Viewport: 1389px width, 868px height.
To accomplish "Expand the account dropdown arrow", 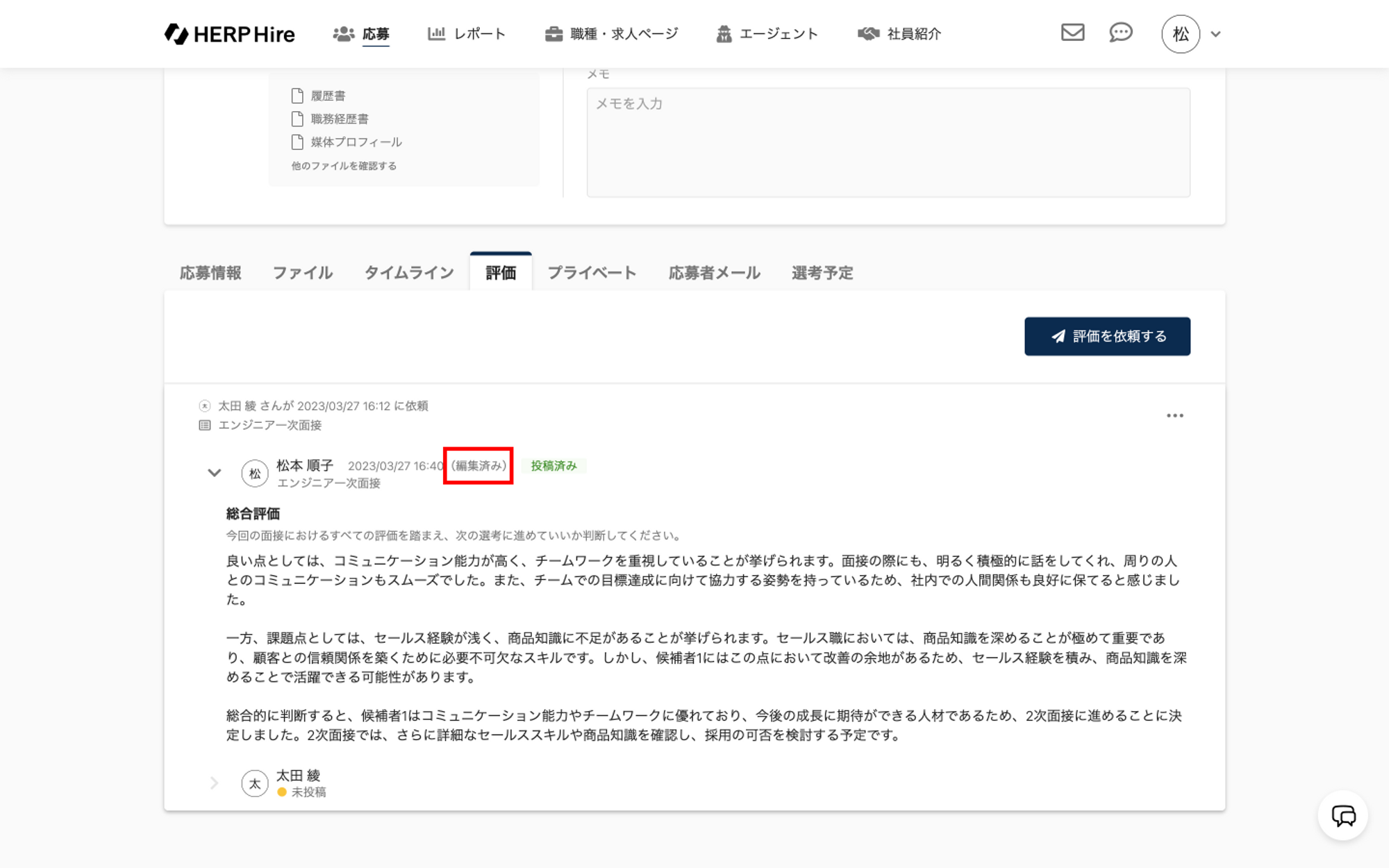I will tap(1215, 34).
